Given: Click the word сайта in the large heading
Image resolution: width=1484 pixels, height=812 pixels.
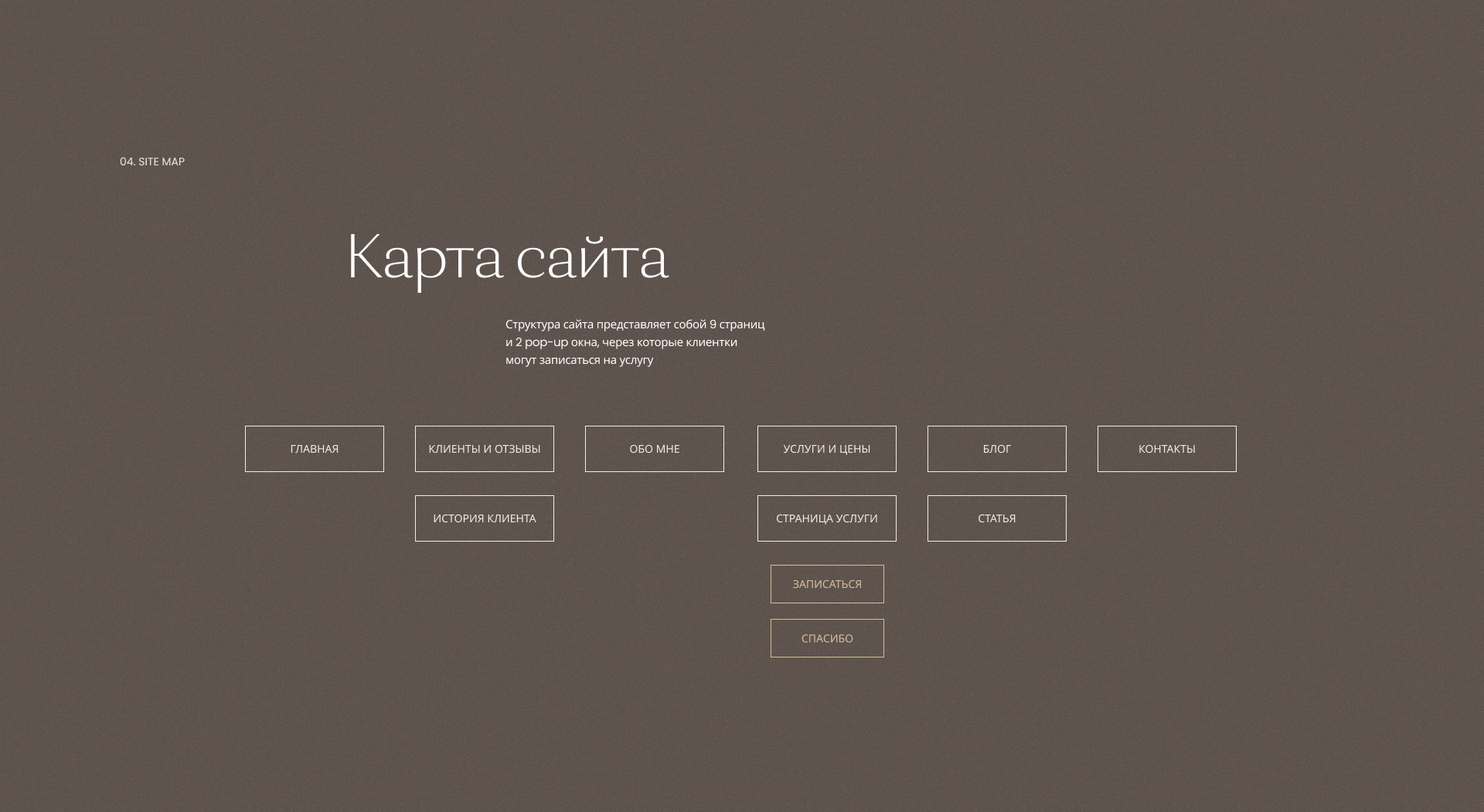Looking at the screenshot, I should pos(591,258).
